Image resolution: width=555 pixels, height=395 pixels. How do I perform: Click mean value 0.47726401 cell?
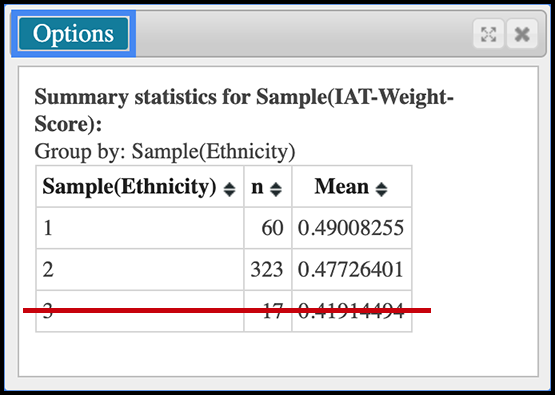point(352,270)
